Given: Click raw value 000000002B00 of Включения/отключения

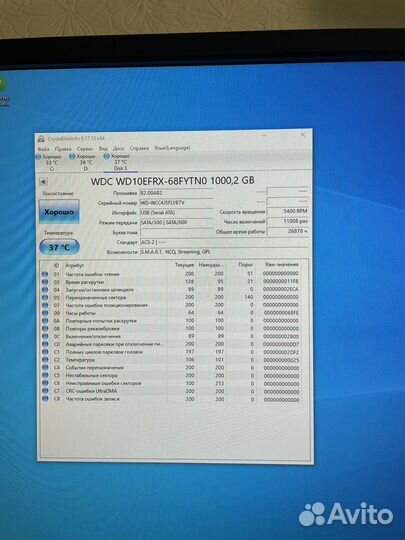Looking at the screenshot, I should [281, 336].
